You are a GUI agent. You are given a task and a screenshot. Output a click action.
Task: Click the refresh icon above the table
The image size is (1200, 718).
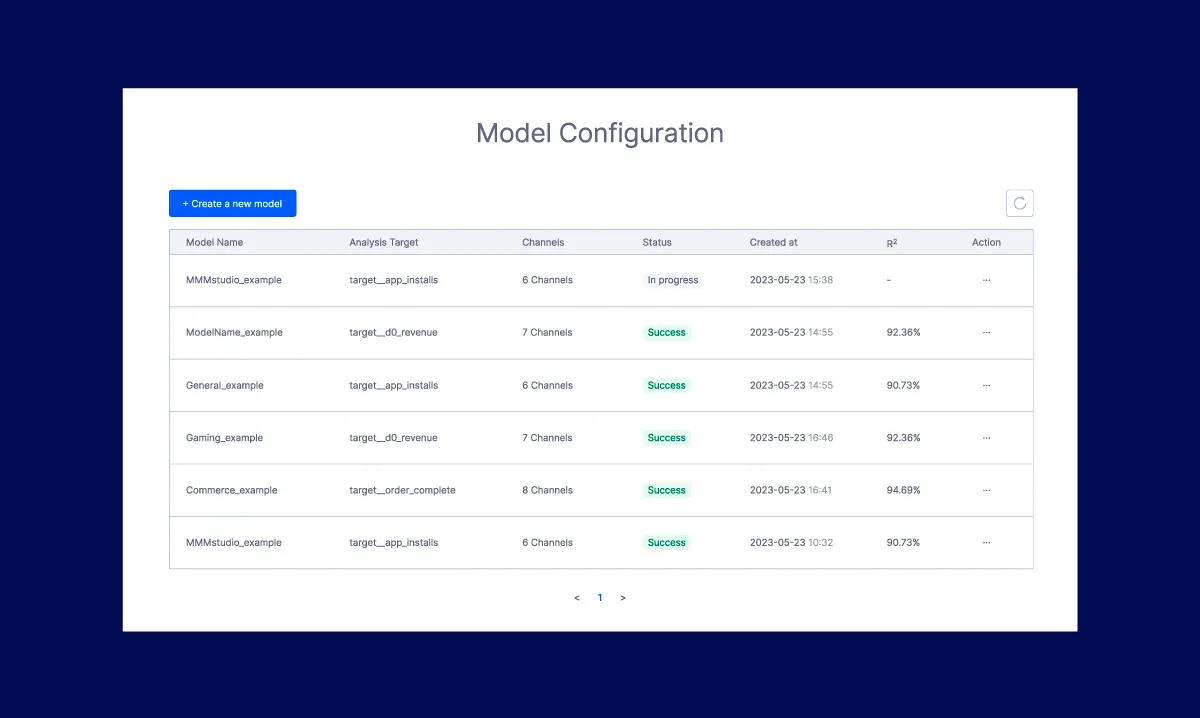[x=1019, y=203]
